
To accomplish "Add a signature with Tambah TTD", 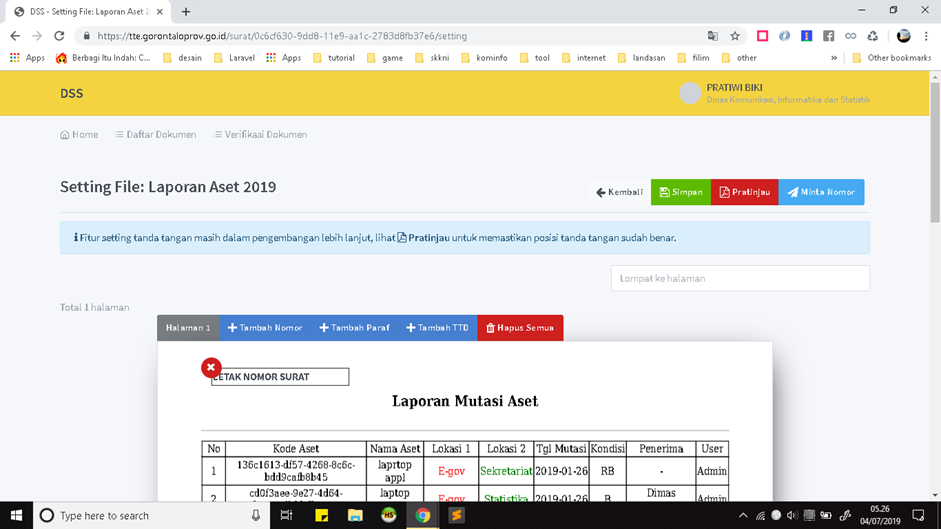I will pyautogui.click(x=437, y=328).
